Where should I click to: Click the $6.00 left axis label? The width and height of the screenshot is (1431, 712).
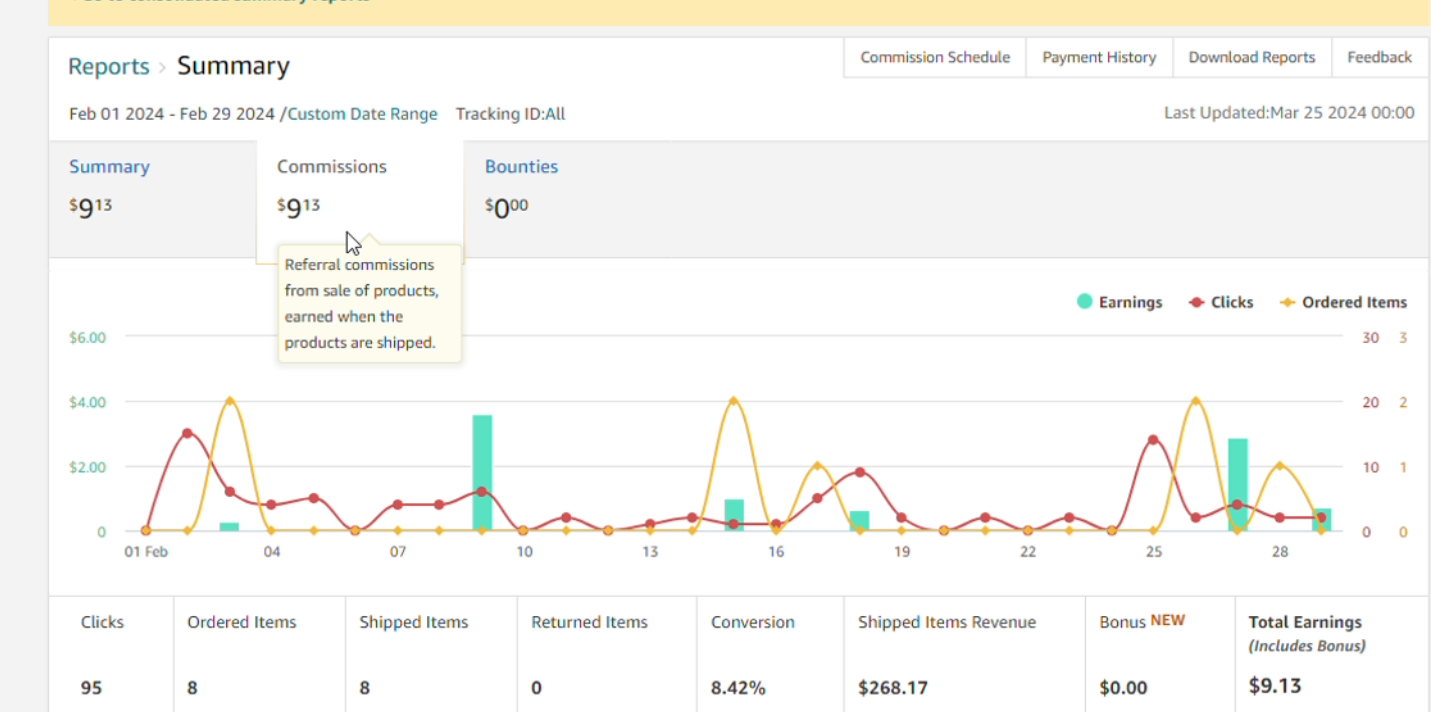[x=87, y=337]
